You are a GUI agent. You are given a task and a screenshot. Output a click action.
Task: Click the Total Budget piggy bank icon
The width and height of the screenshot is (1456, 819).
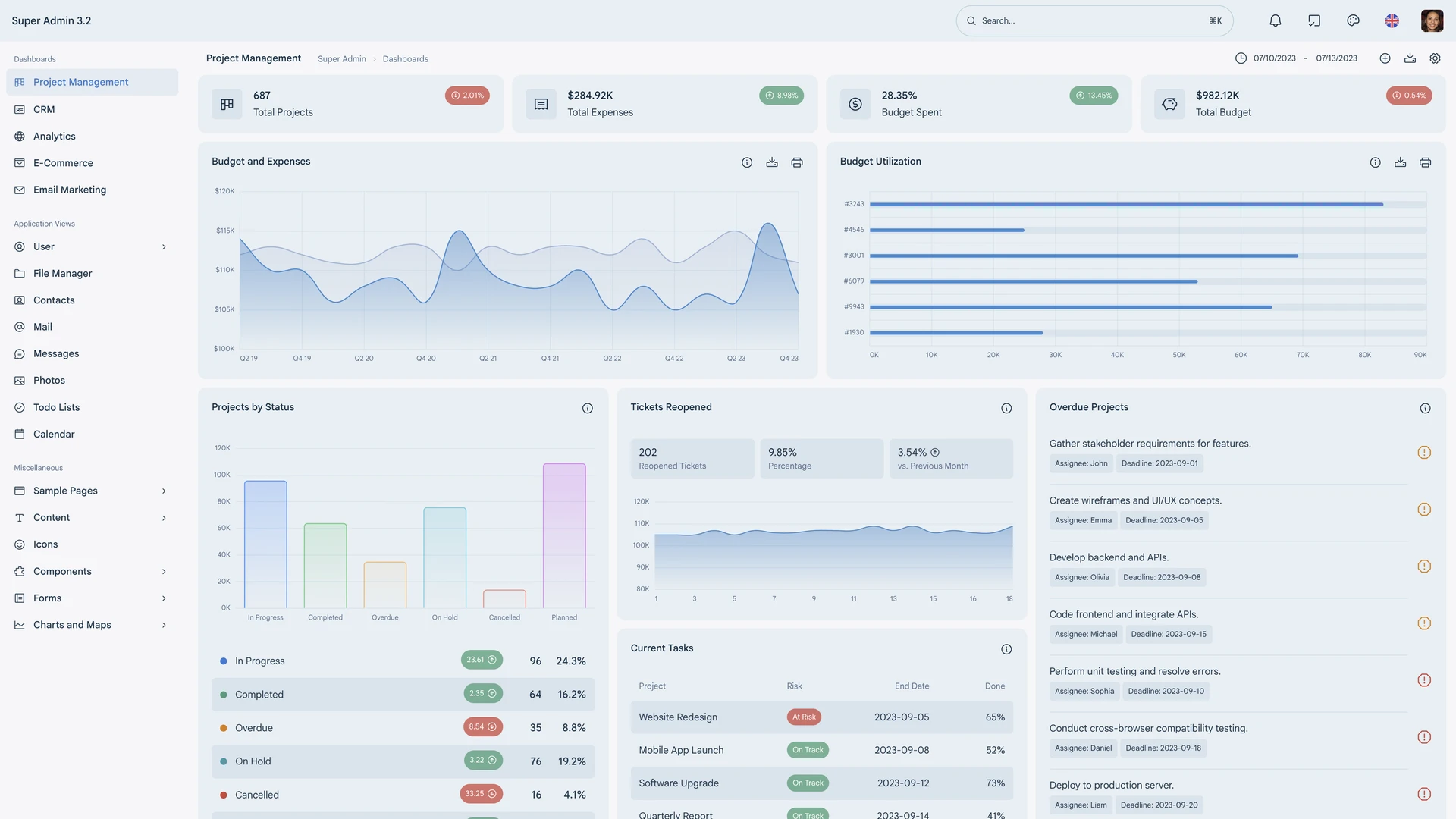tap(1169, 104)
